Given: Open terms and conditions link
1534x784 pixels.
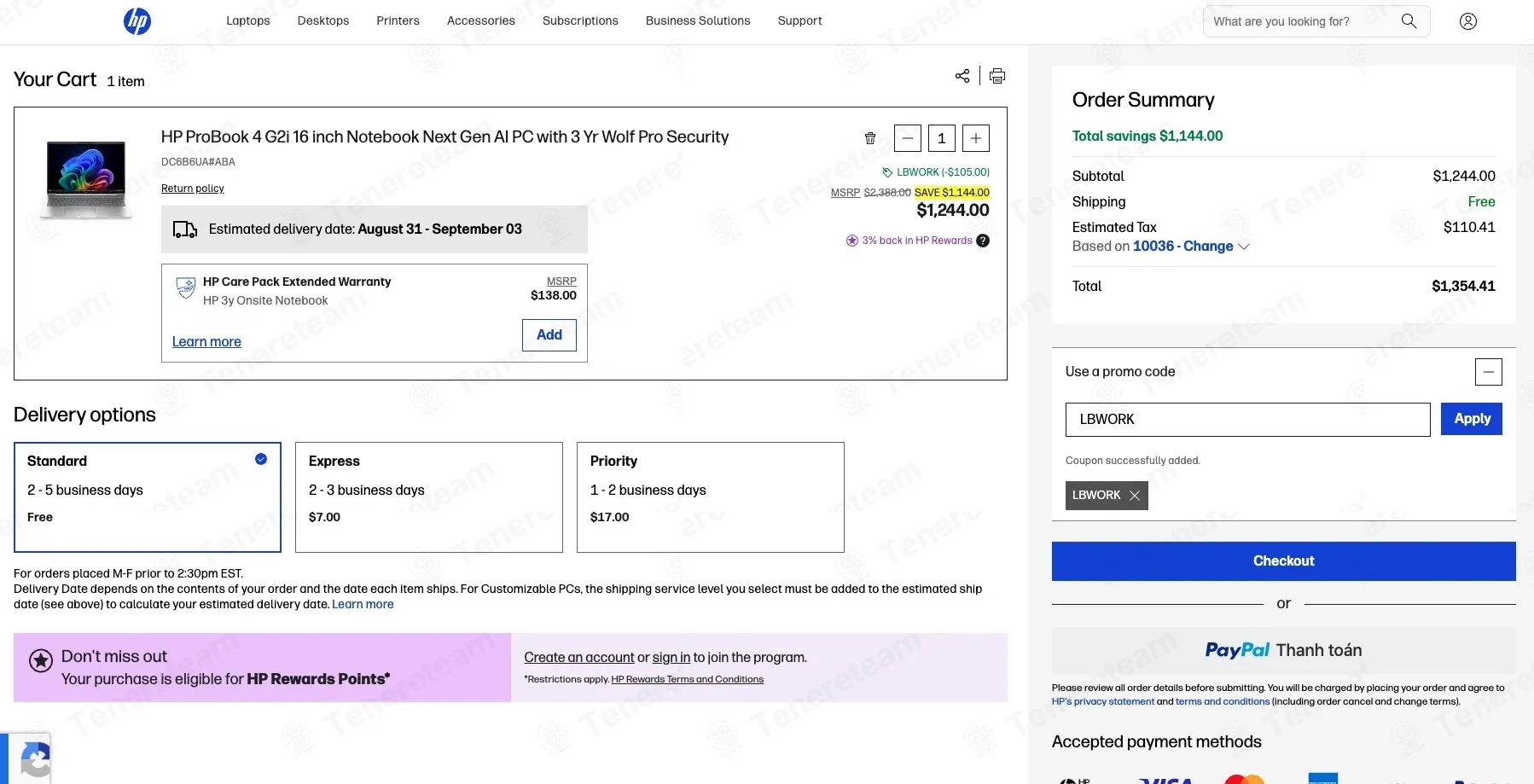Looking at the screenshot, I should [1223, 702].
